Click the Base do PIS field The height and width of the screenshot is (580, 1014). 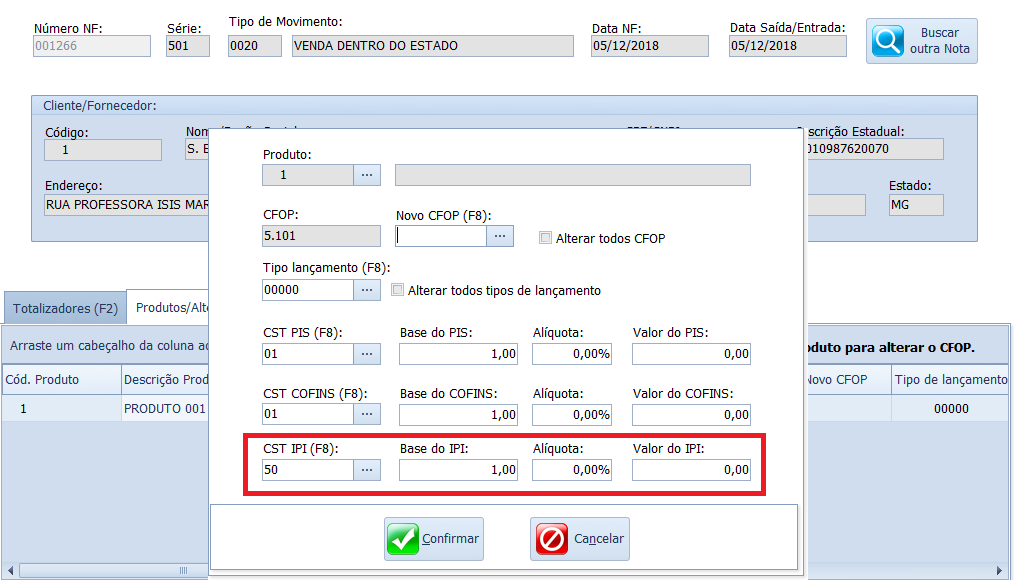coord(458,354)
